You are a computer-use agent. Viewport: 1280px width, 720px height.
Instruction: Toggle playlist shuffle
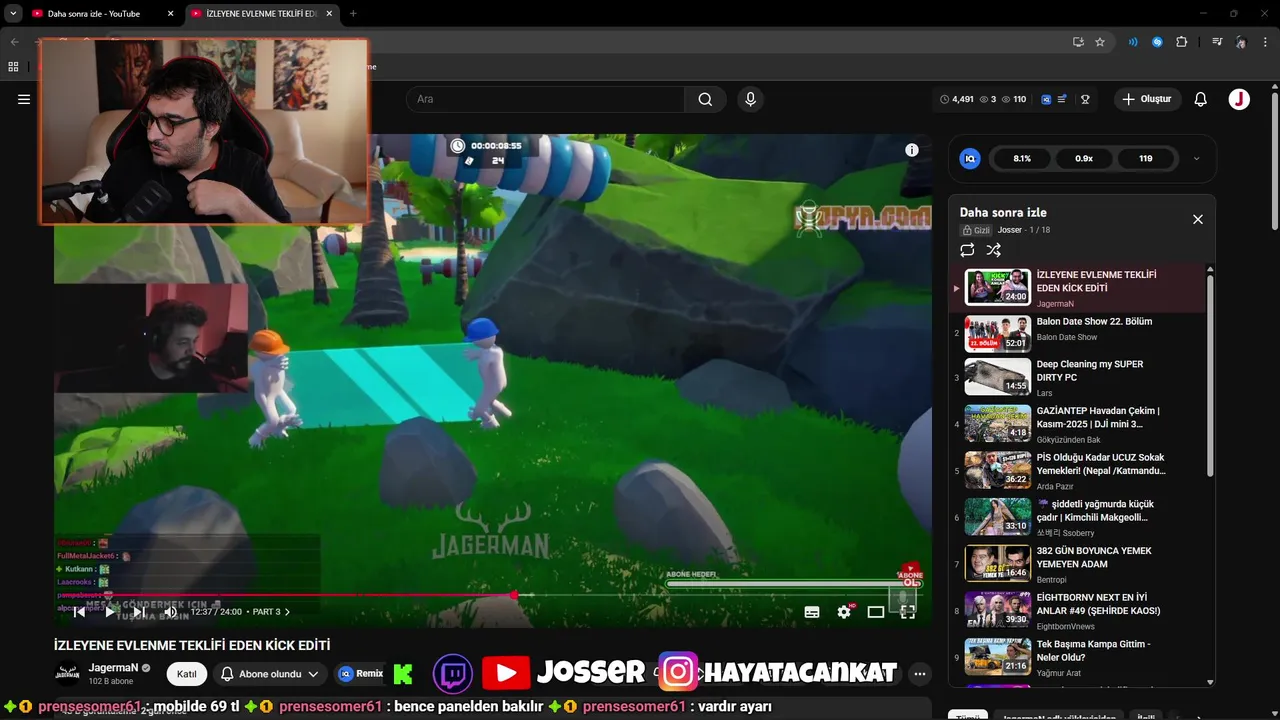[993, 250]
